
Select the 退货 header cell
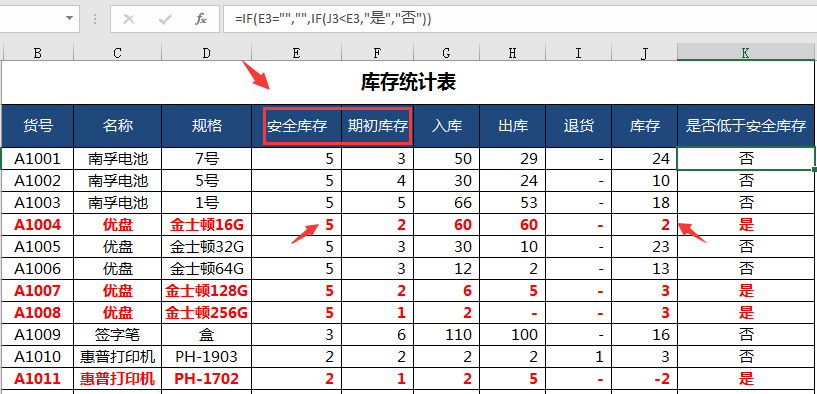(x=579, y=126)
